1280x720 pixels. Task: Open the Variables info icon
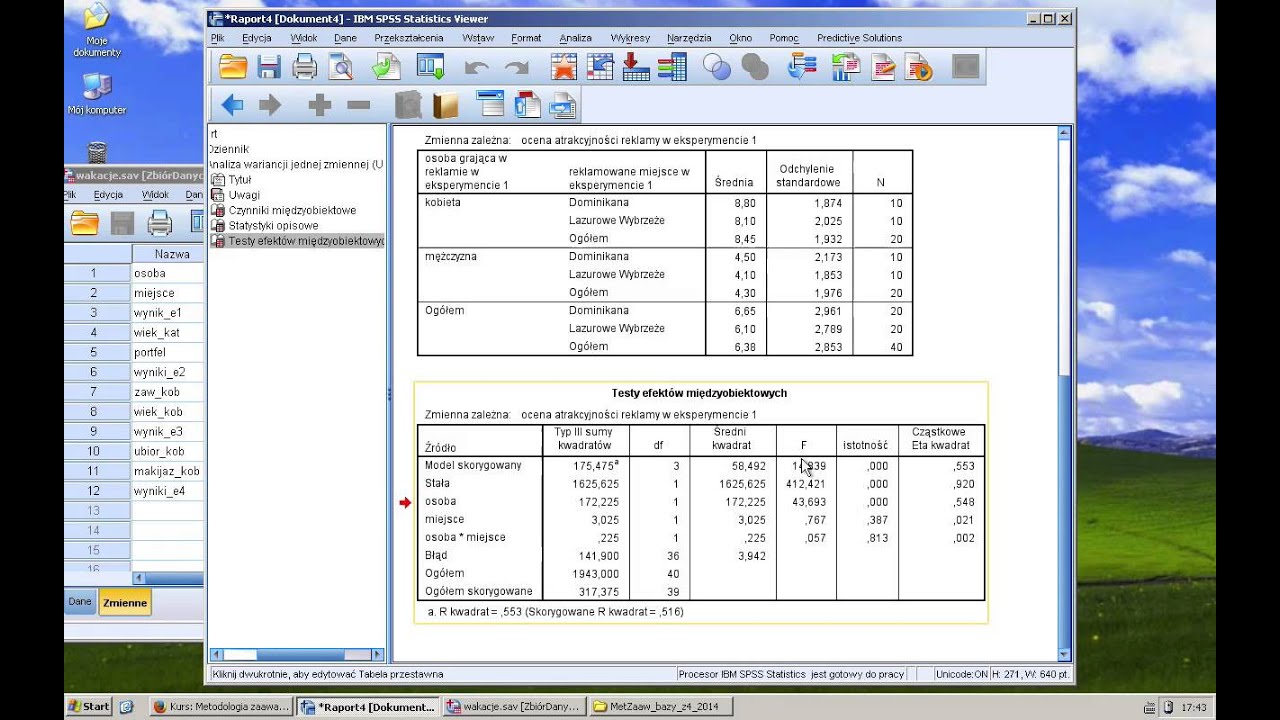tap(672, 67)
